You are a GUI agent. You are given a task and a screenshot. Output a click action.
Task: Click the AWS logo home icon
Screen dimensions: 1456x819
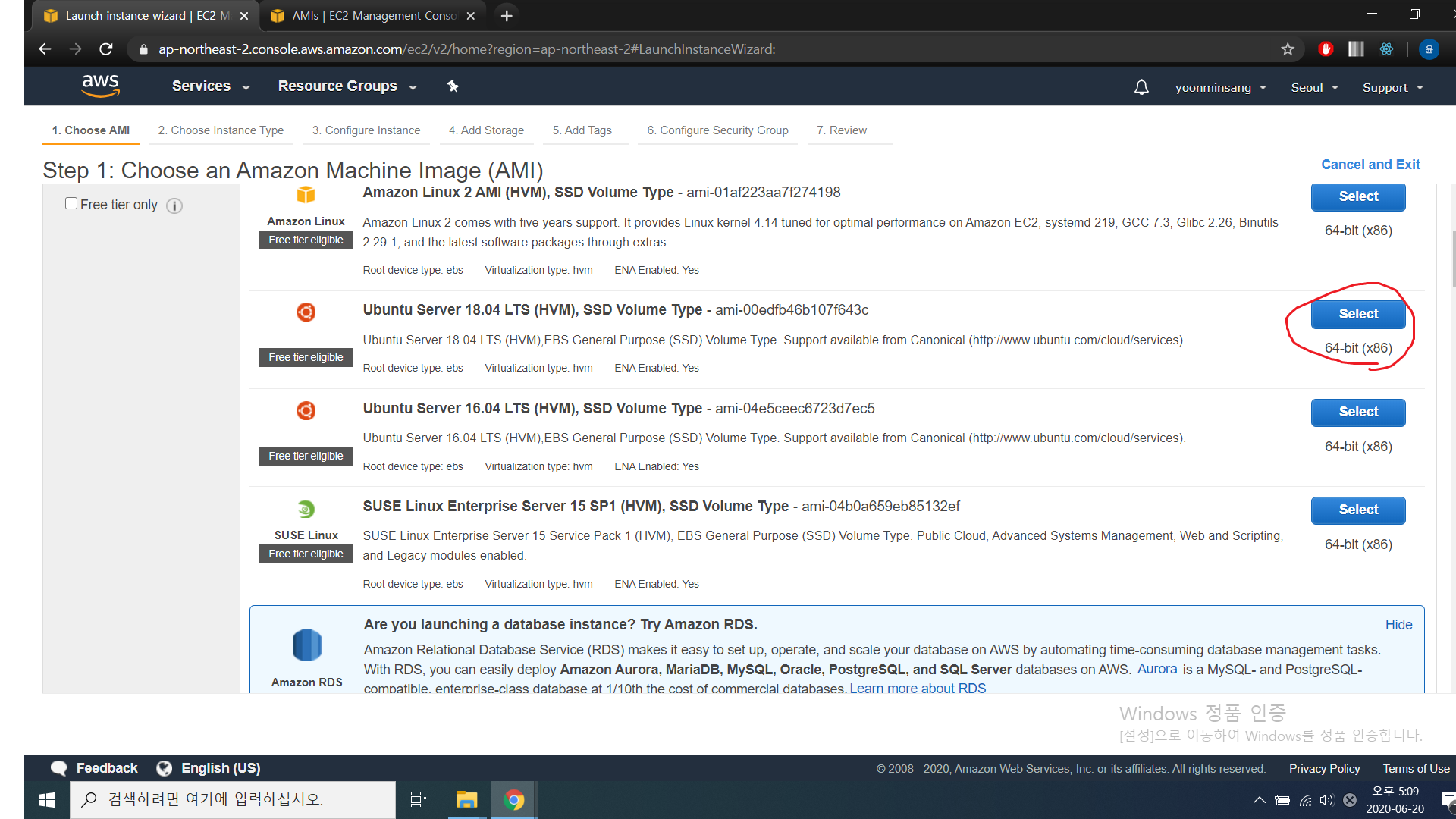click(x=100, y=86)
